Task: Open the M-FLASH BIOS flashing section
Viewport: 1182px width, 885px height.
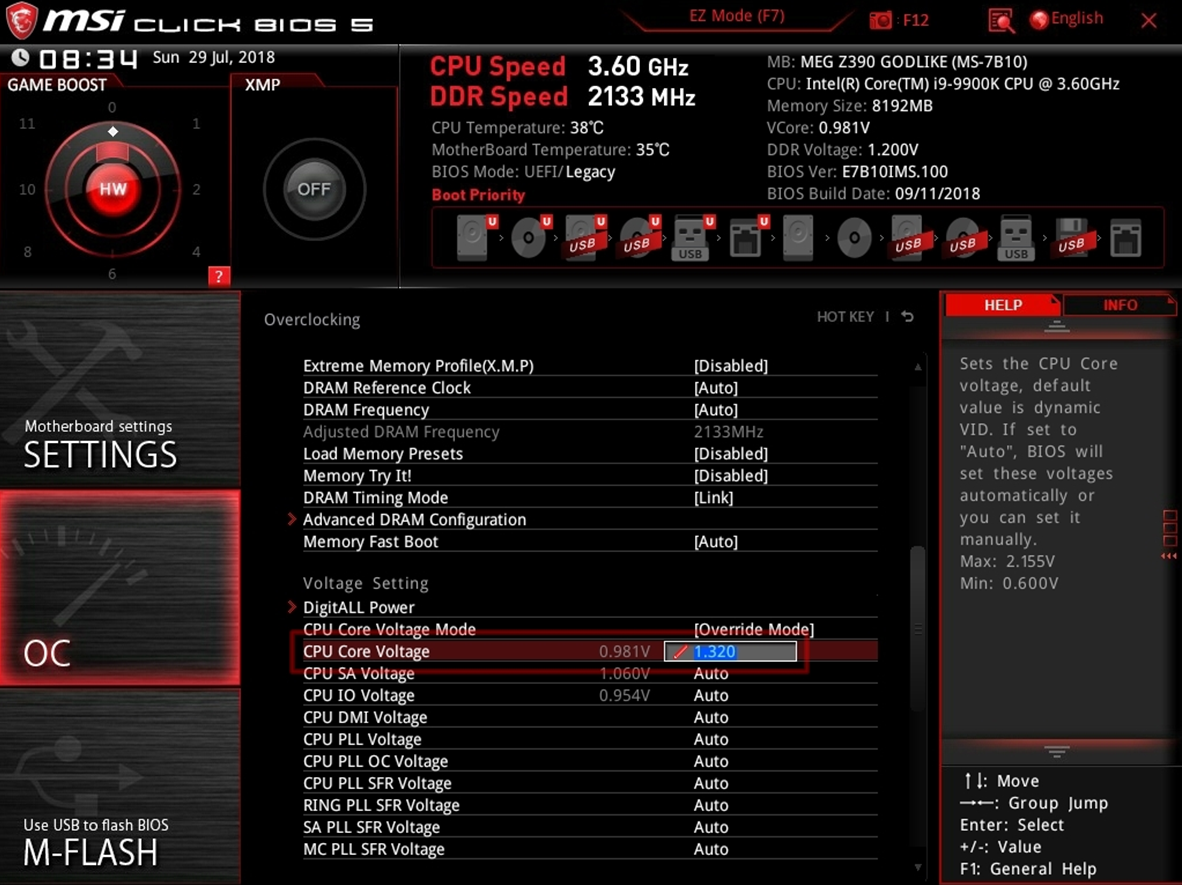Action: (121, 786)
